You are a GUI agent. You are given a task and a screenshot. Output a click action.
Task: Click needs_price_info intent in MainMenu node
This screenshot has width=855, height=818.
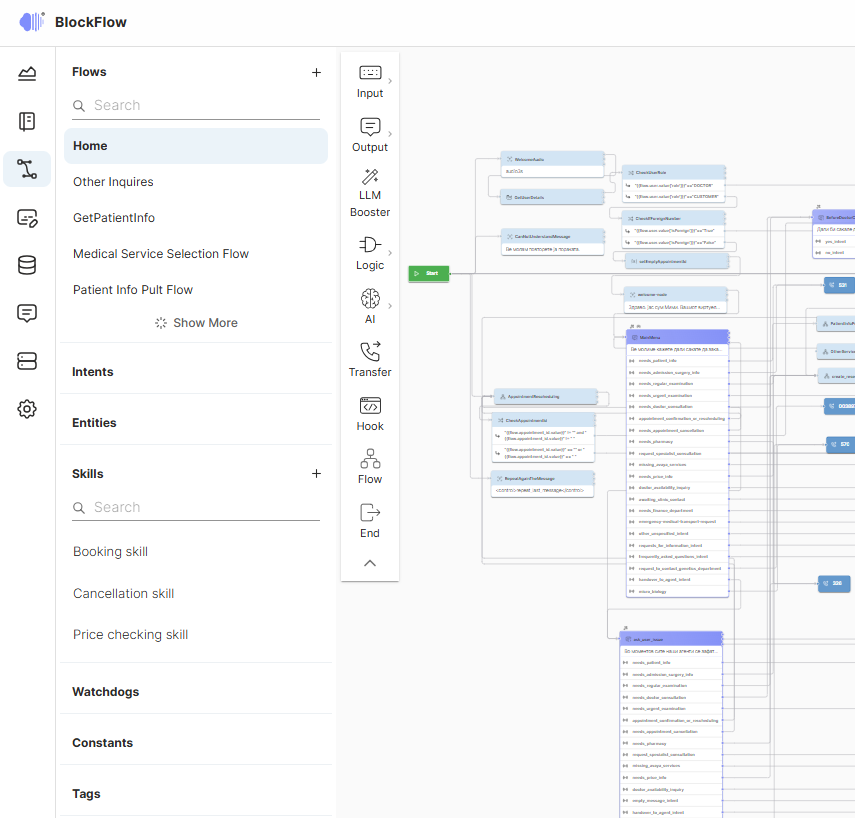click(x=677, y=476)
